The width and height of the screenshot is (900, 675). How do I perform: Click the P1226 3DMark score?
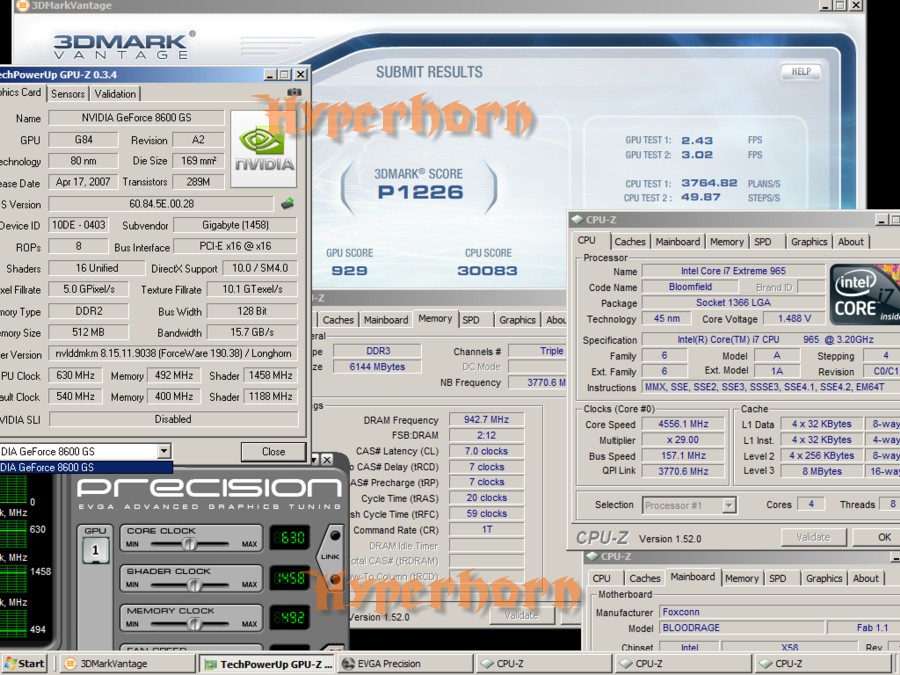[420, 192]
